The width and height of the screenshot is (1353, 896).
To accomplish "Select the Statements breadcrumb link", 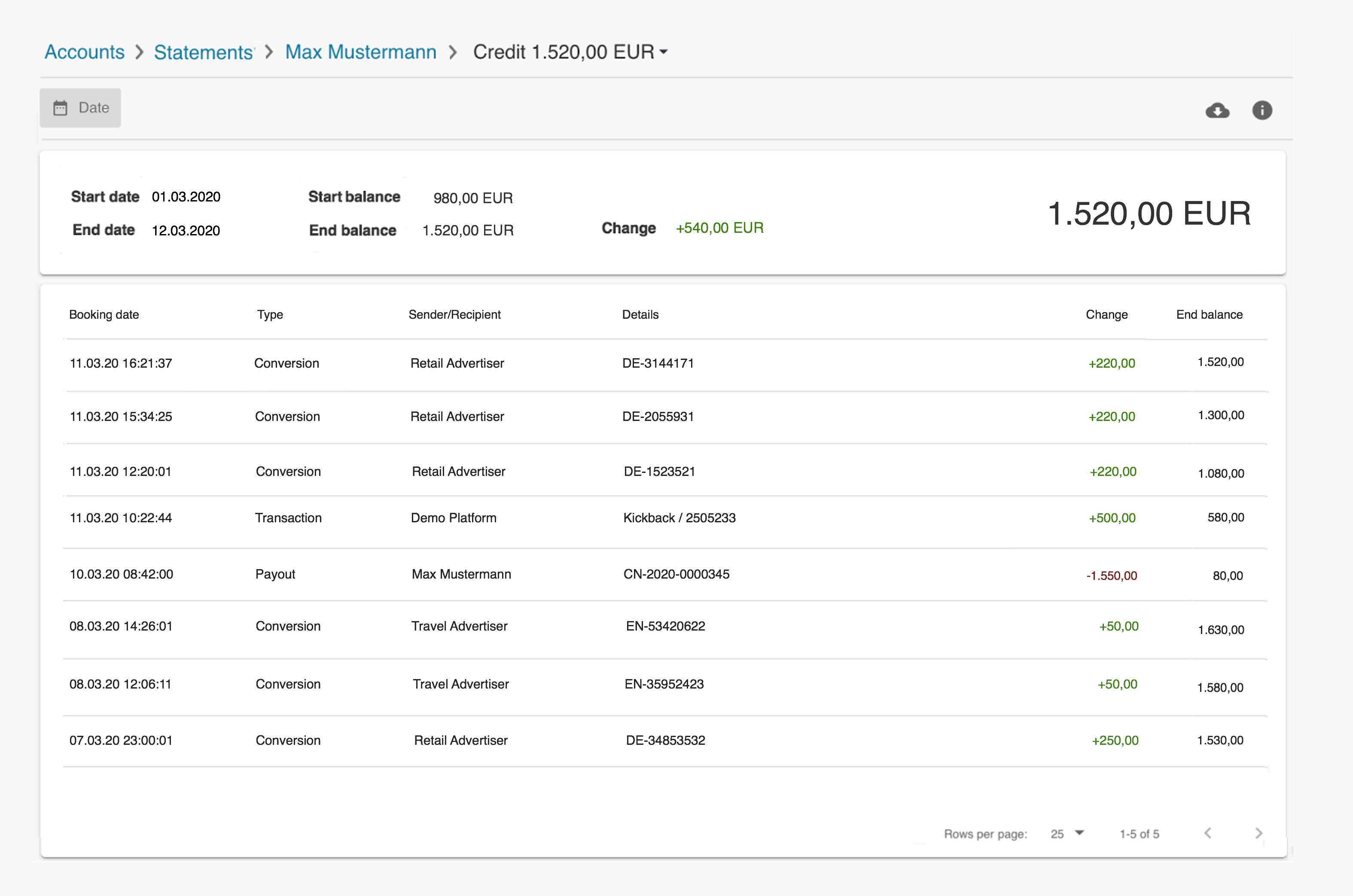I will click(204, 52).
